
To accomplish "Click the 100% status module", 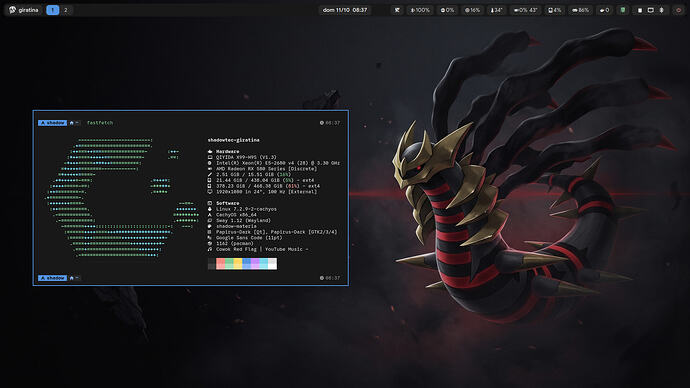I will point(420,10).
